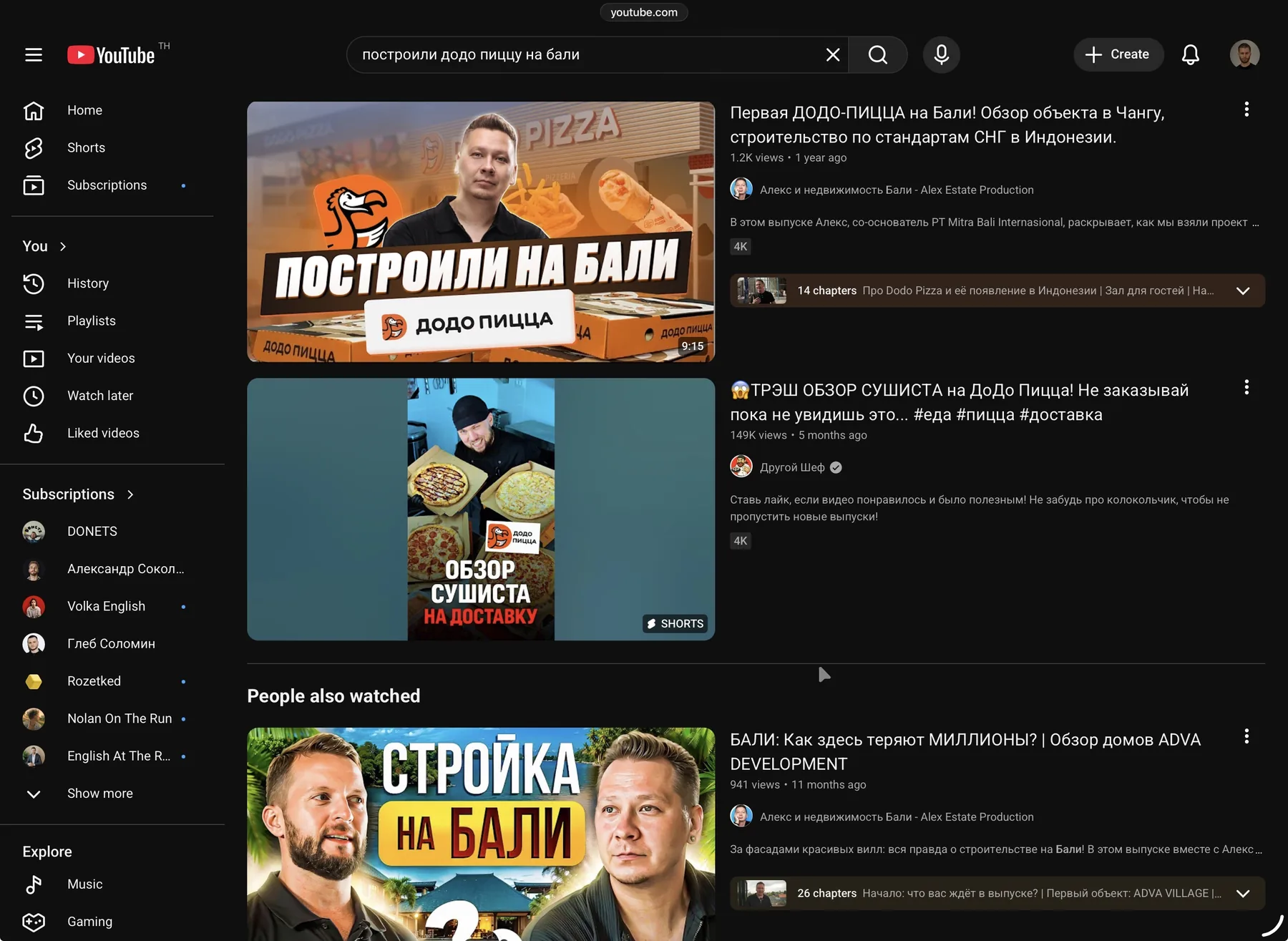The width and height of the screenshot is (1288, 941).
Task: Open Alex Estate Production channel on first result
Action: coord(897,190)
